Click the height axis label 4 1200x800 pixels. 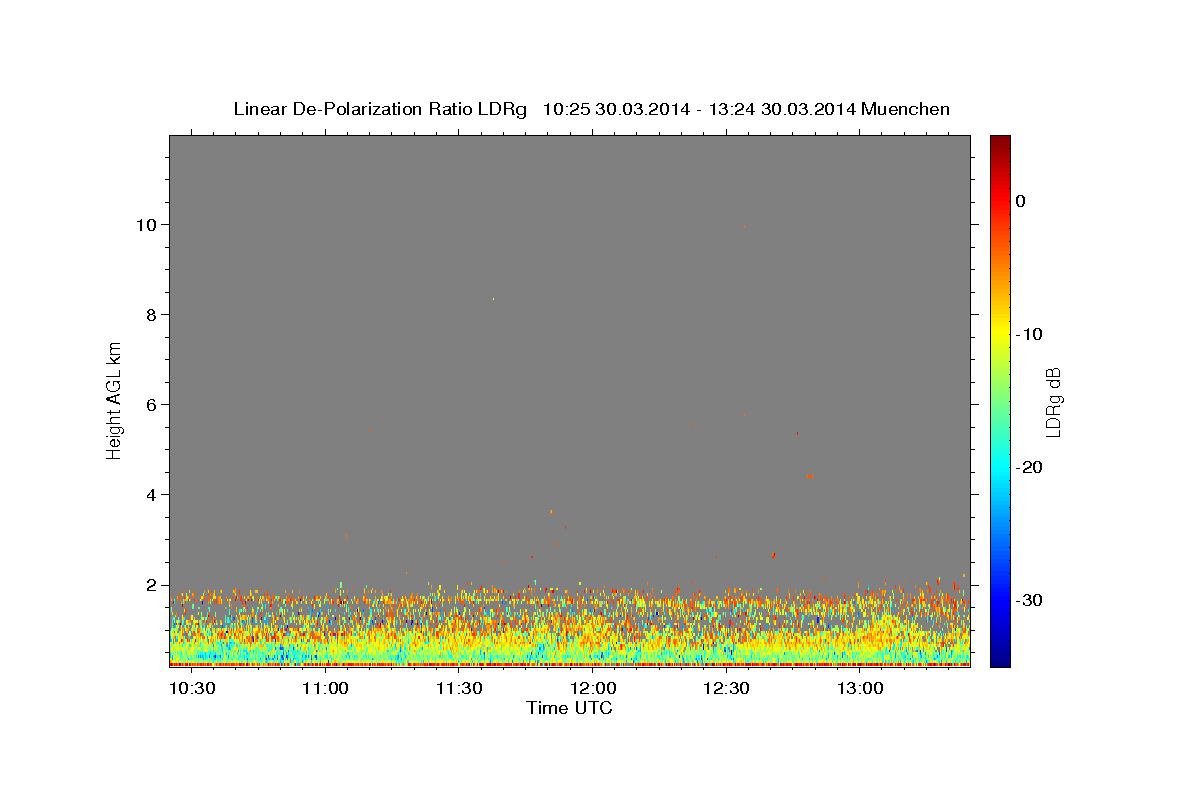point(153,495)
